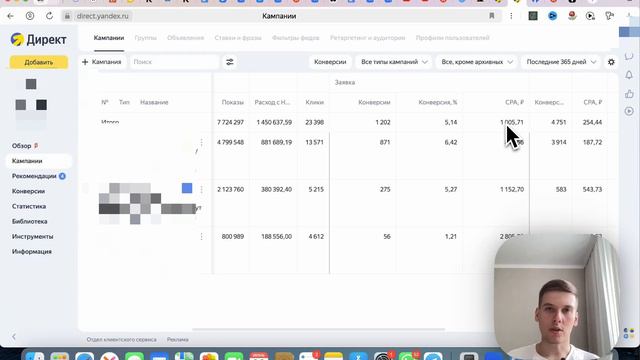Open Конверсии in the sidebar
Image resolution: width=640 pixels, height=360 pixels.
click(x=28, y=191)
